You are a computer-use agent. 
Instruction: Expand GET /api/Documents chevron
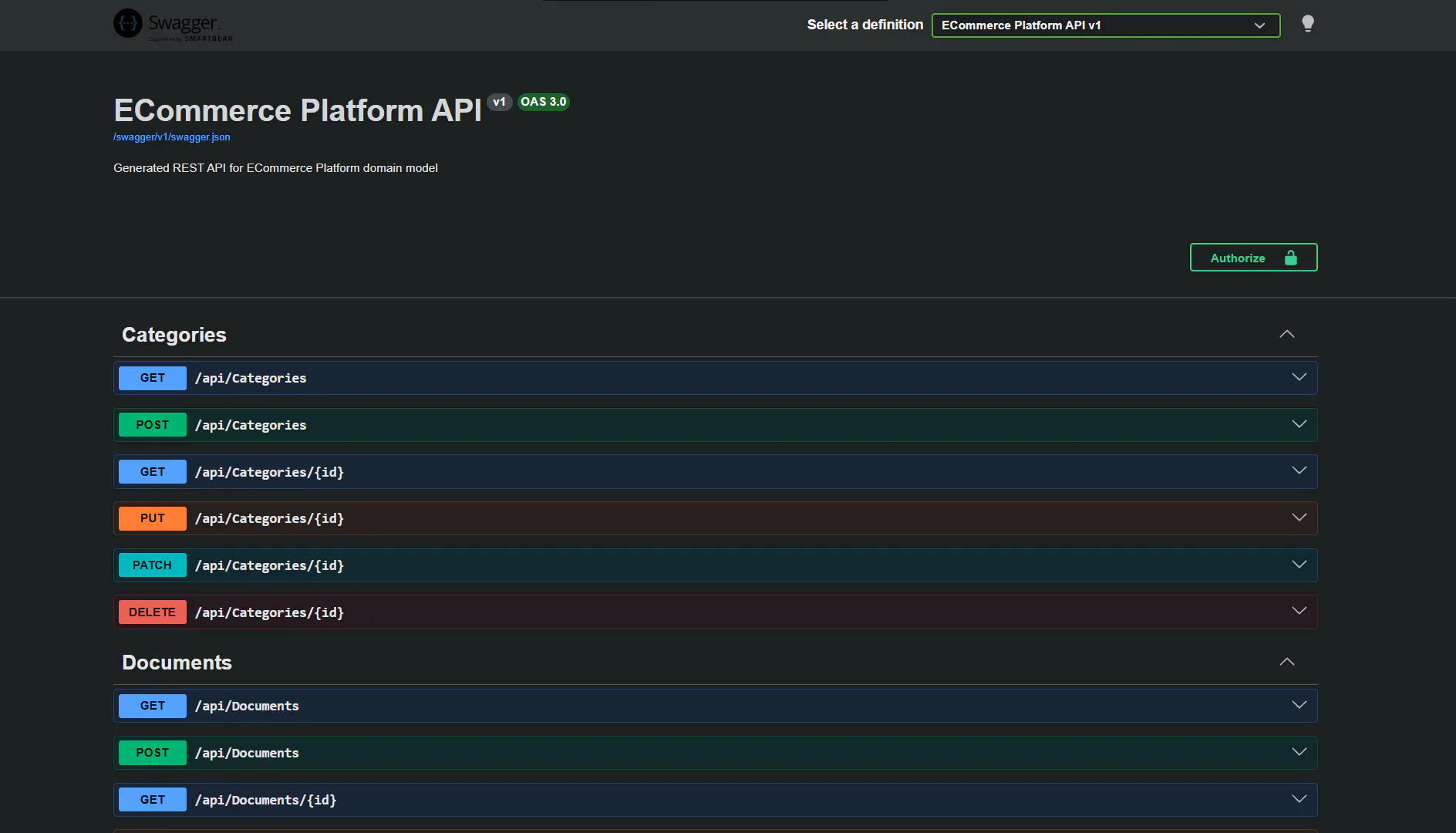1299,705
